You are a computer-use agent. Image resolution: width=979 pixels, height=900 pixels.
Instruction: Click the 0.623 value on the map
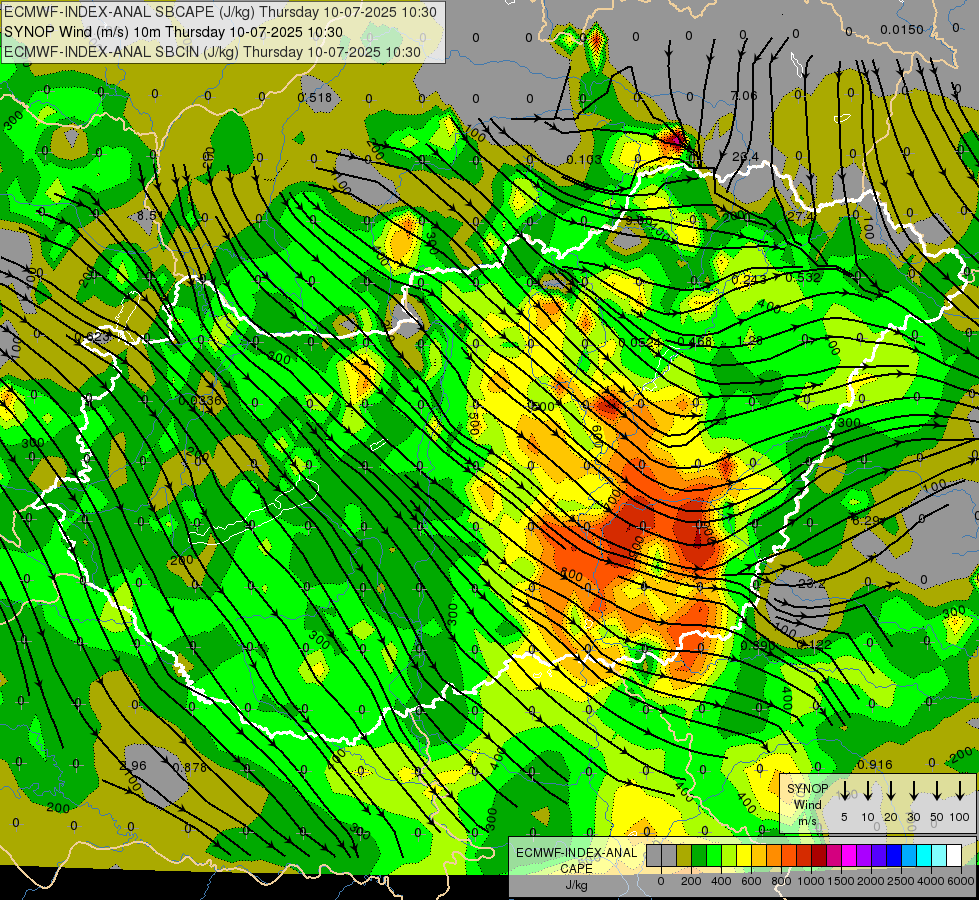(92, 337)
